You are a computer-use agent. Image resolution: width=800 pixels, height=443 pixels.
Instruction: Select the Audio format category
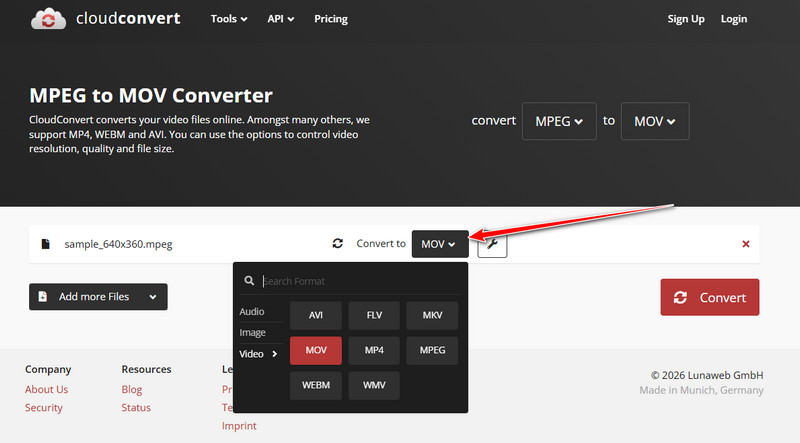252,312
